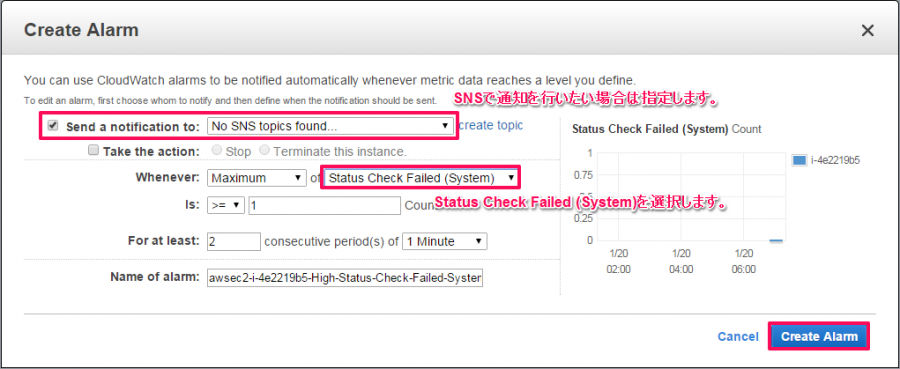Select the Stop radio button
This screenshot has width=900, height=369.
click(x=216, y=150)
